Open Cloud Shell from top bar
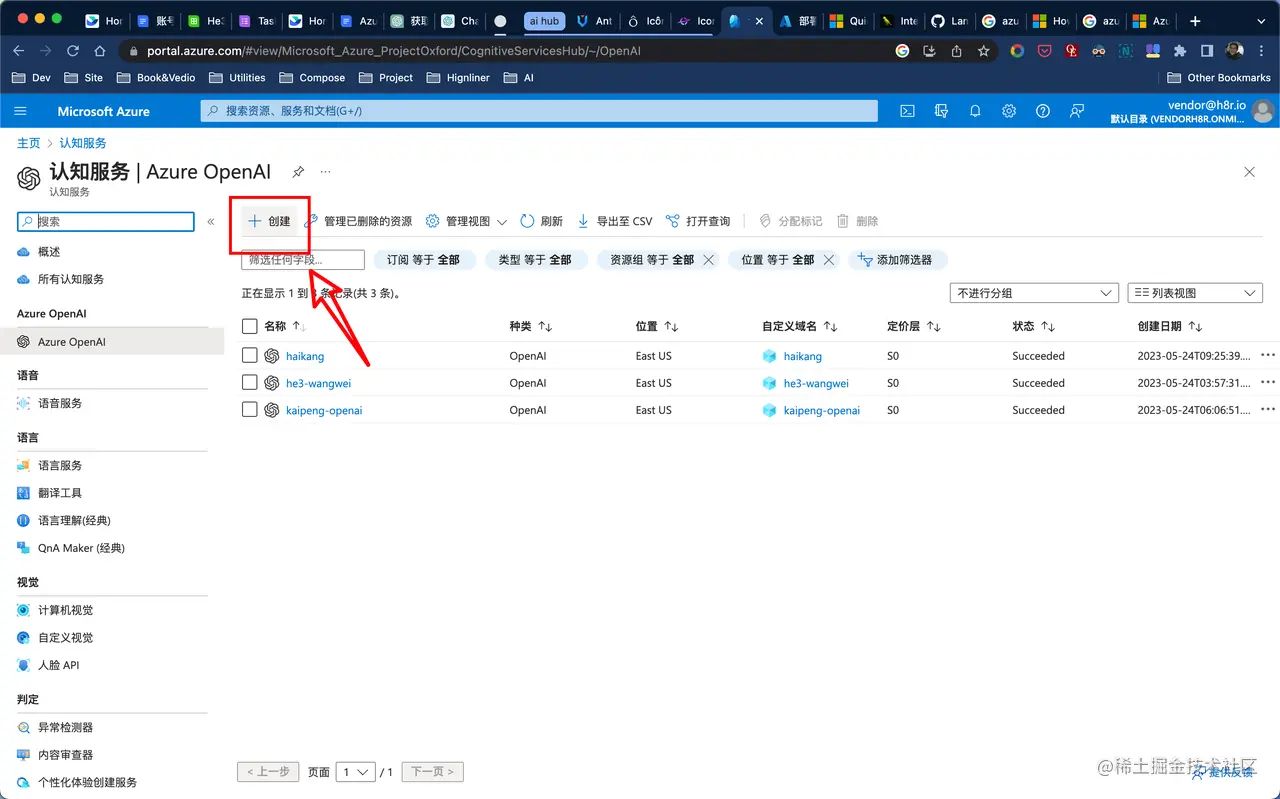This screenshot has height=799, width=1280. 907,111
